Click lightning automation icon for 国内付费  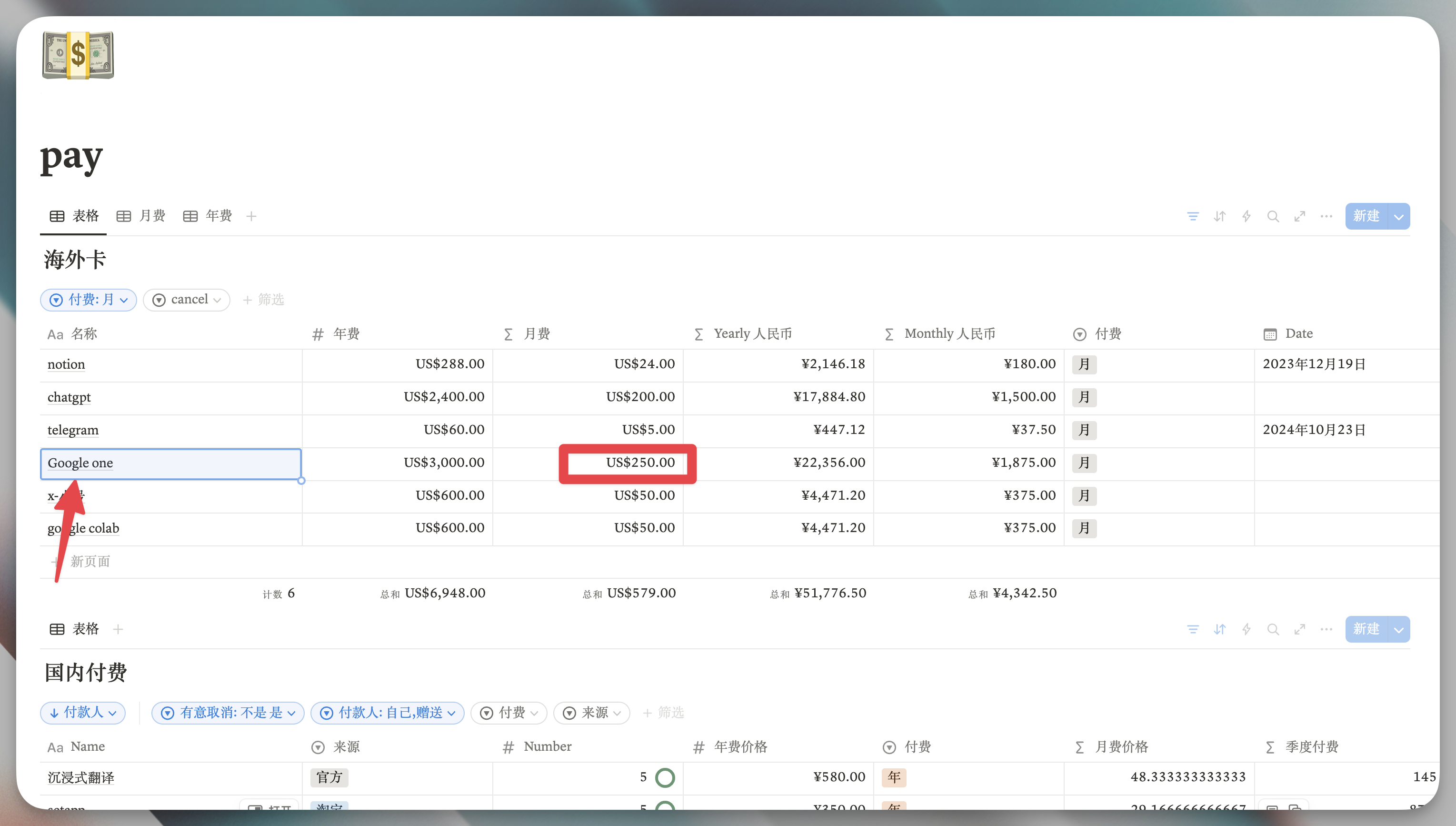click(1246, 629)
